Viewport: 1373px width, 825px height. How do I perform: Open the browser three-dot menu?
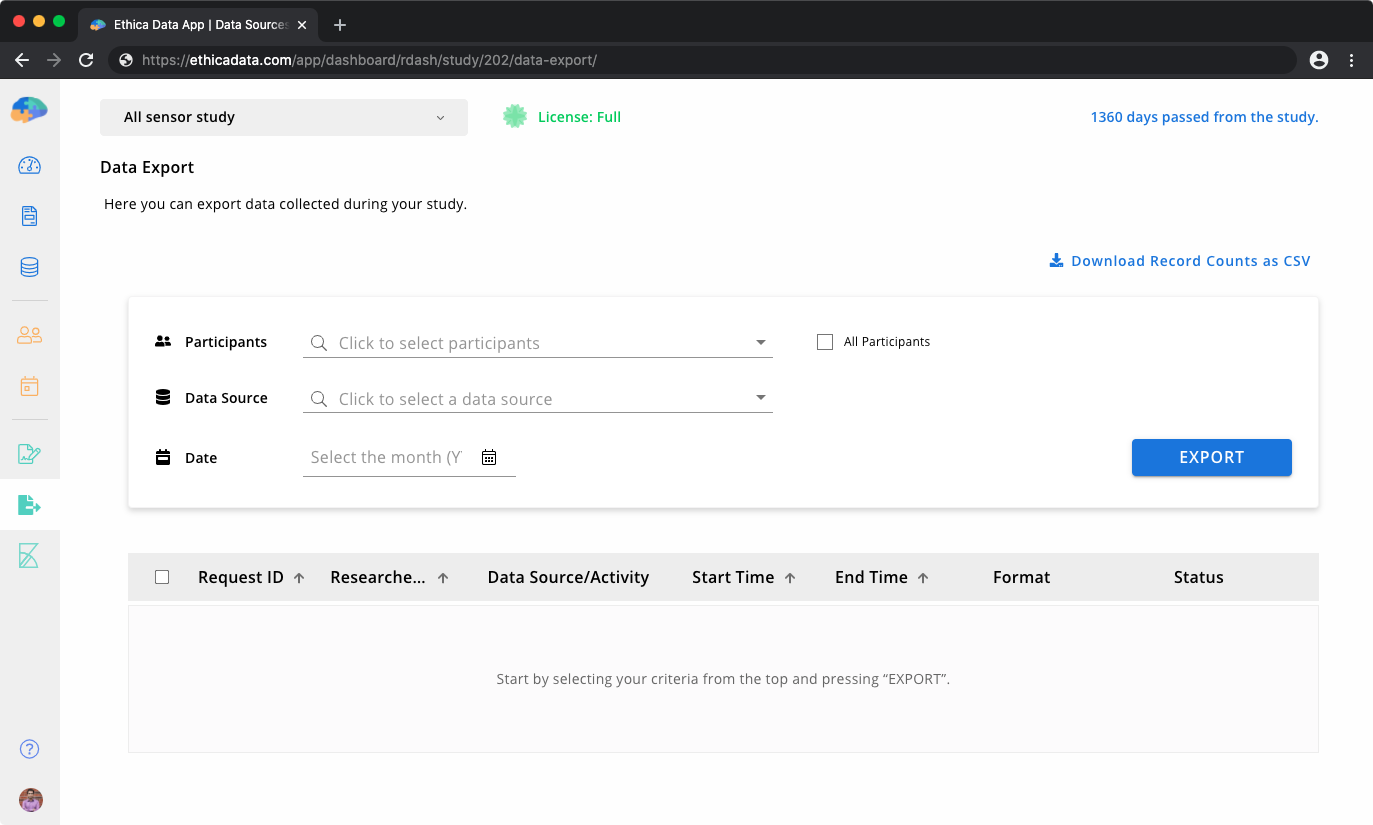coord(1352,60)
